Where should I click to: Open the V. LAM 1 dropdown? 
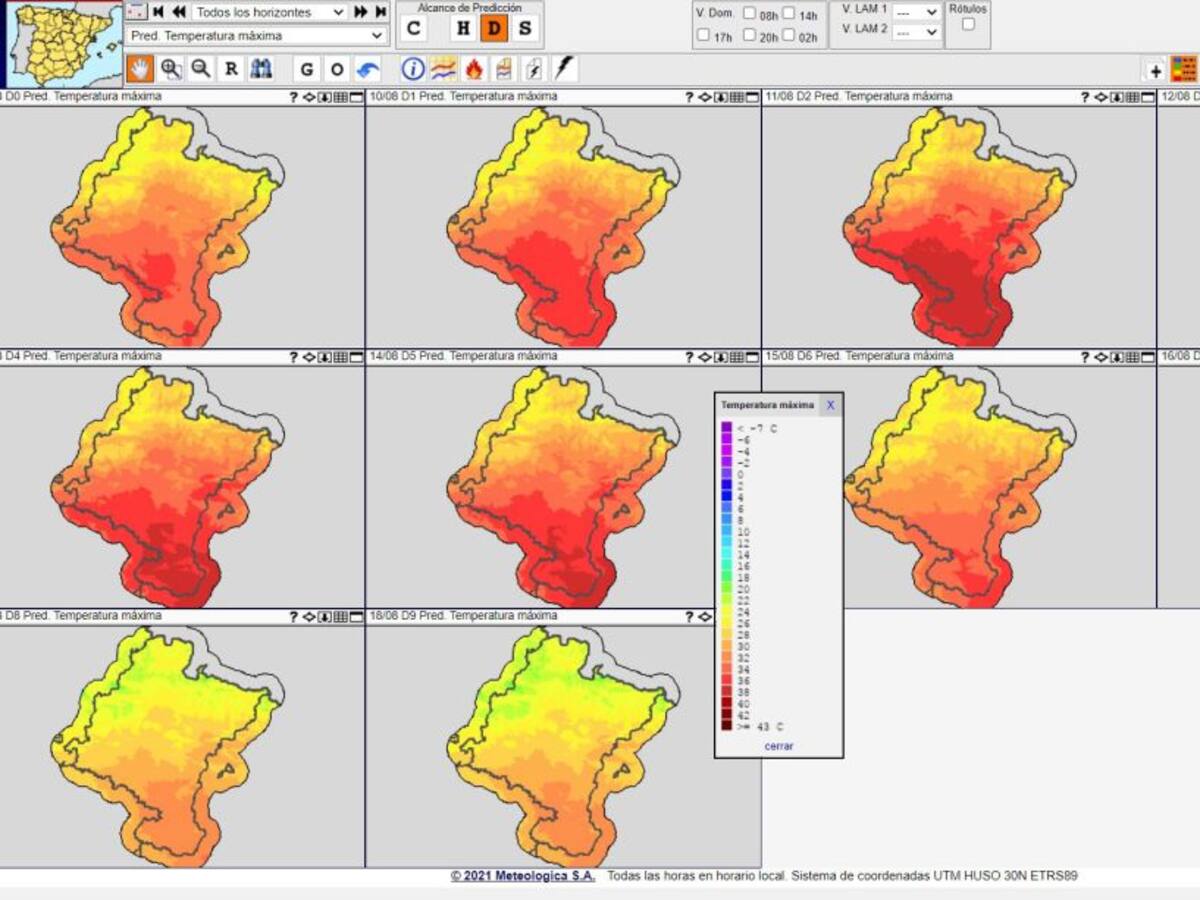(x=916, y=11)
